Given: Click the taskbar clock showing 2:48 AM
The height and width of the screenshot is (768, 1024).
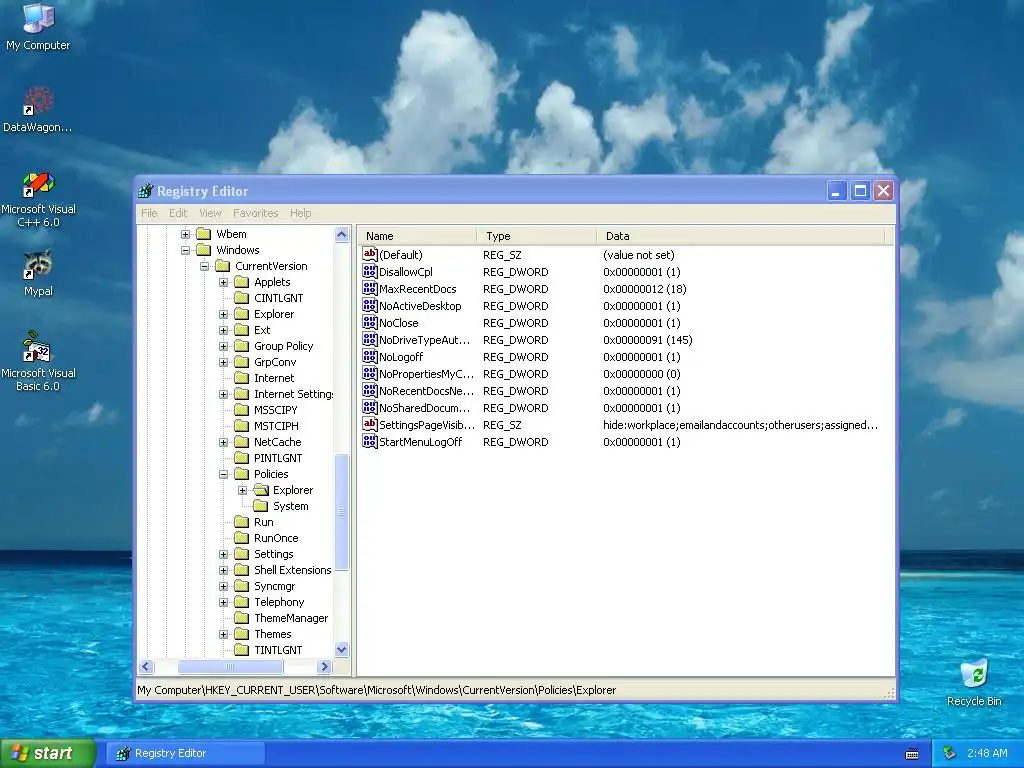Looking at the screenshot, I should click(x=987, y=753).
